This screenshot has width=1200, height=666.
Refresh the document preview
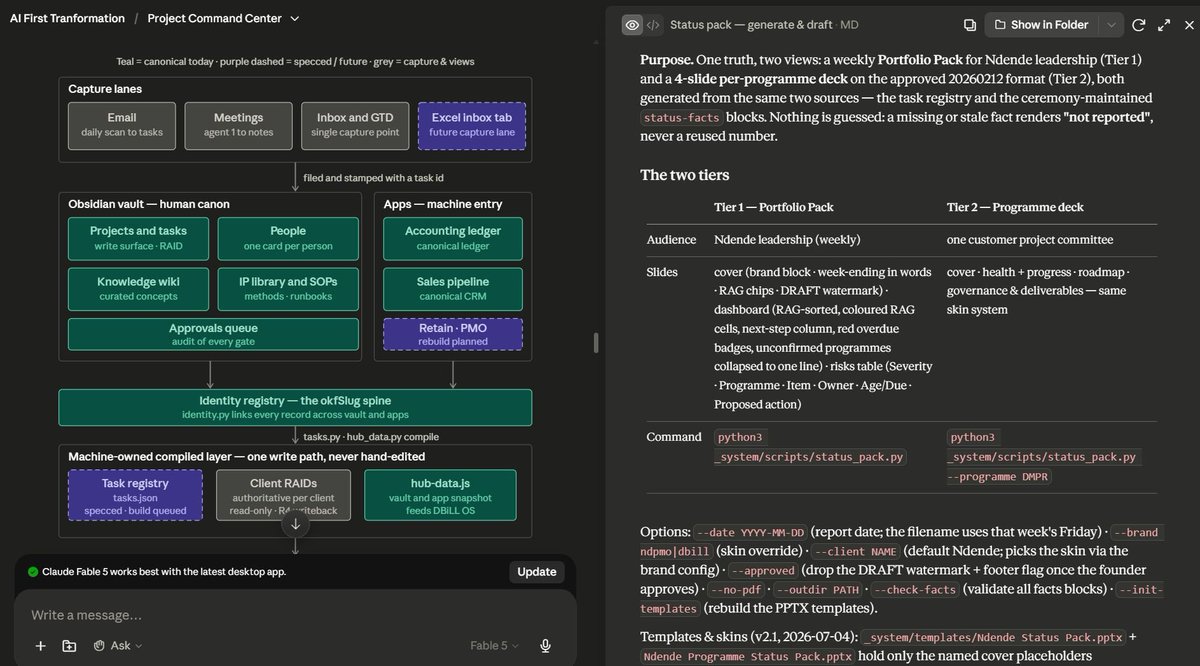pyautogui.click(x=1139, y=25)
